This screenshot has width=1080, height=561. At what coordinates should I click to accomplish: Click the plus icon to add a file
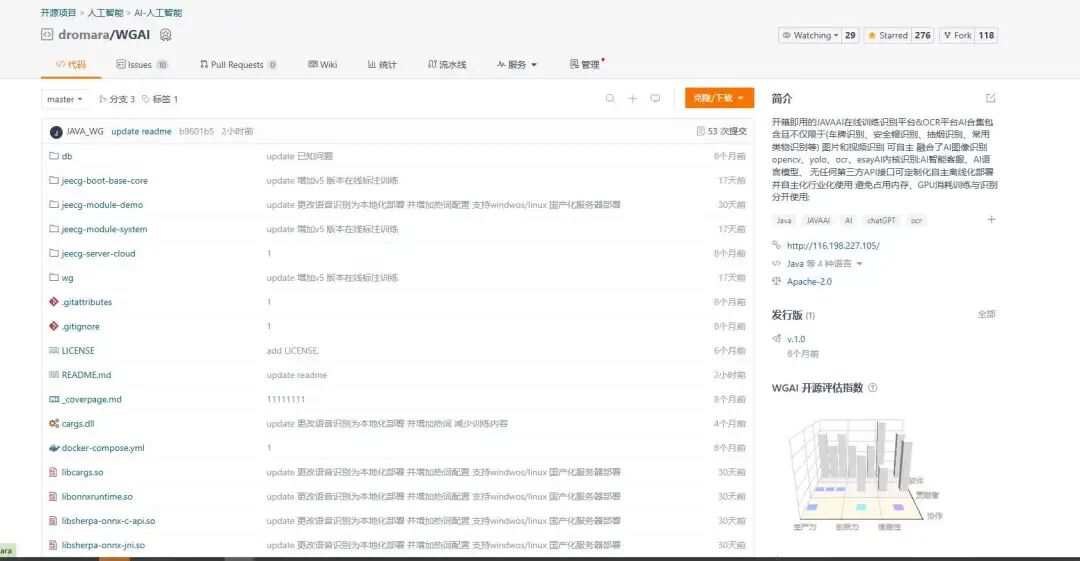633,99
